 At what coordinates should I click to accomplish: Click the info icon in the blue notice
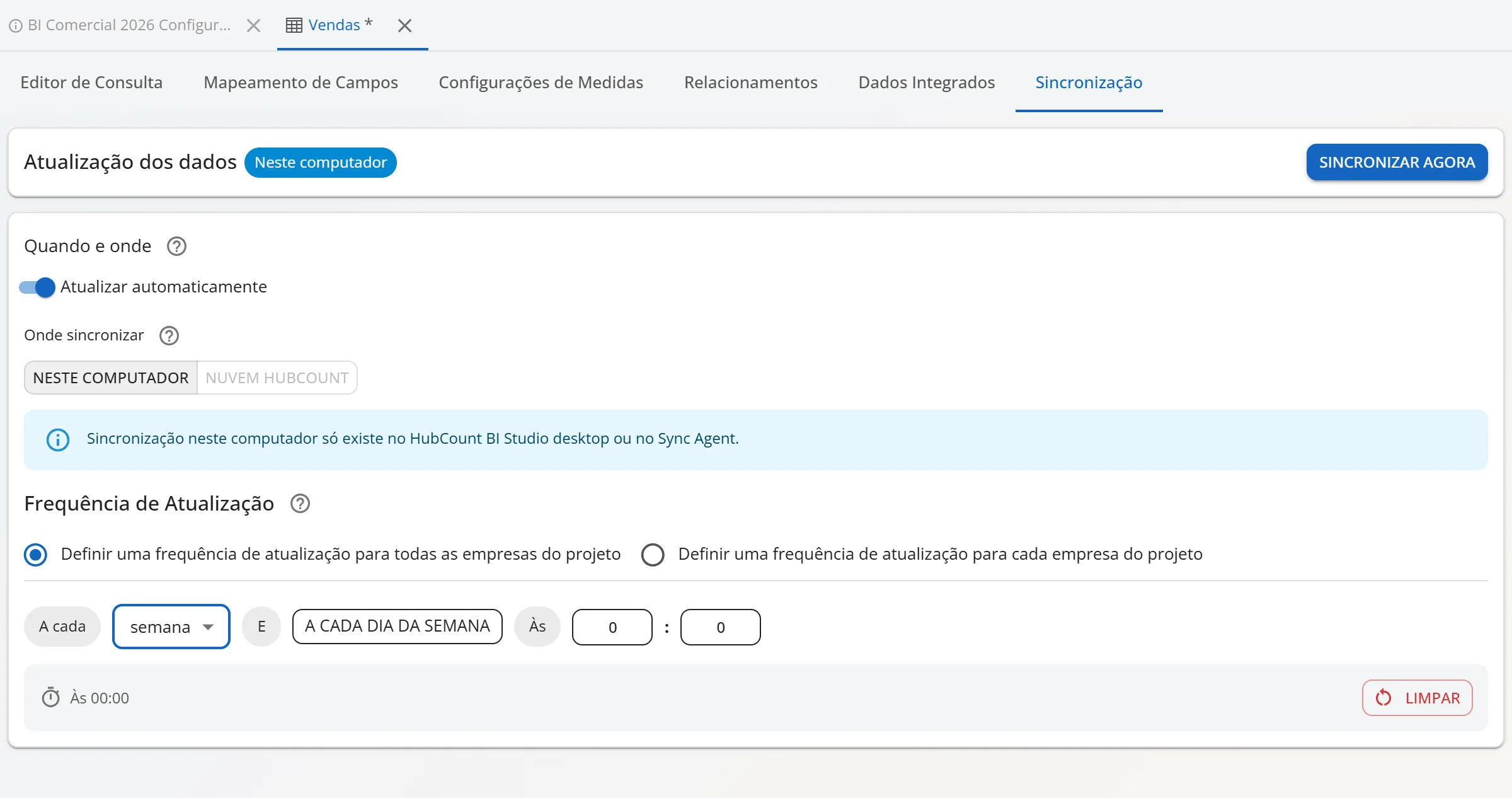tap(58, 439)
